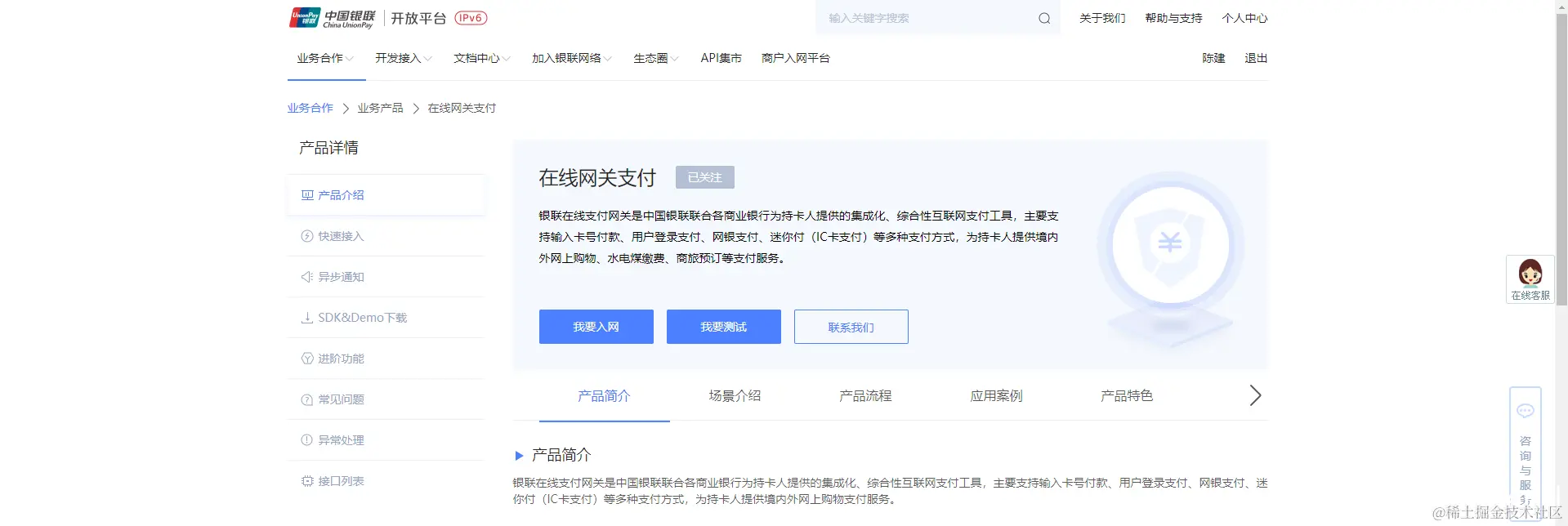1568x526 pixels.
Task: Click the 异常处理 warning icon
Action: click(x=307, y=440)
